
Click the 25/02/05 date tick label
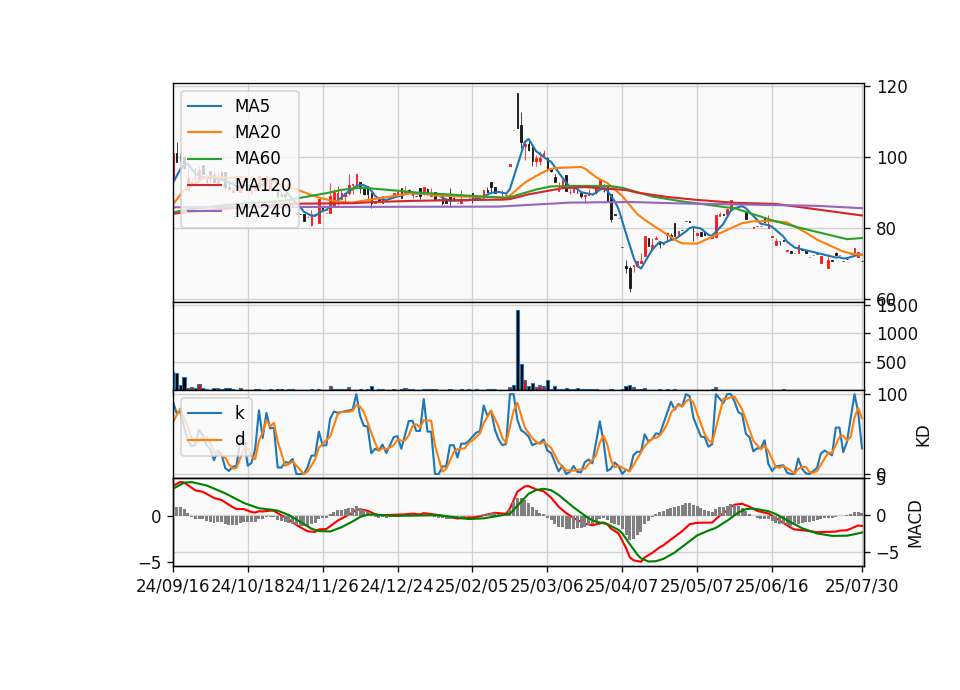tap(472, 587)
